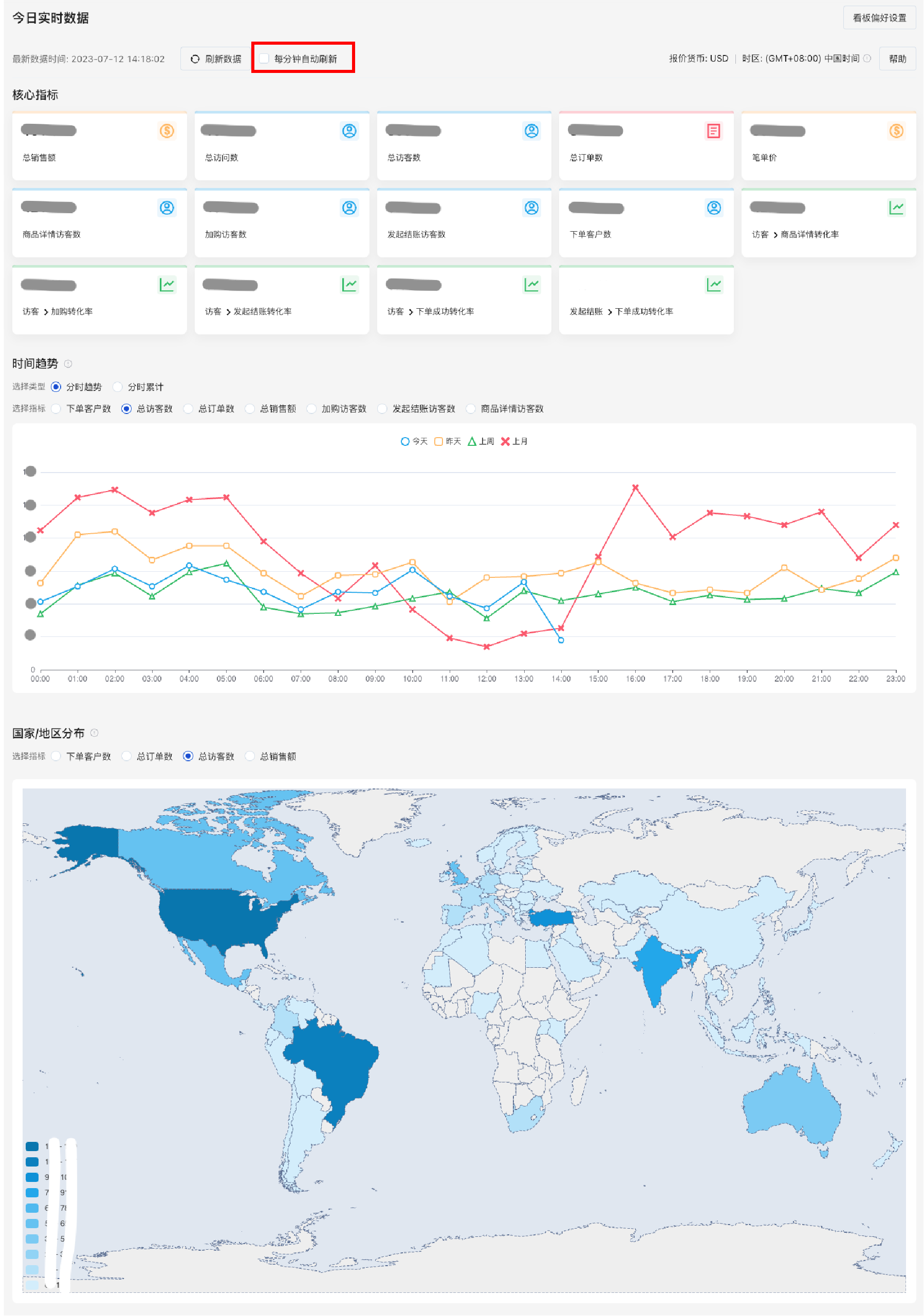Viewport: 924px width, 1316px height.
Task: Click the chart icon on 访客 > 加购转化率 card
Action: tap(167, 285)
